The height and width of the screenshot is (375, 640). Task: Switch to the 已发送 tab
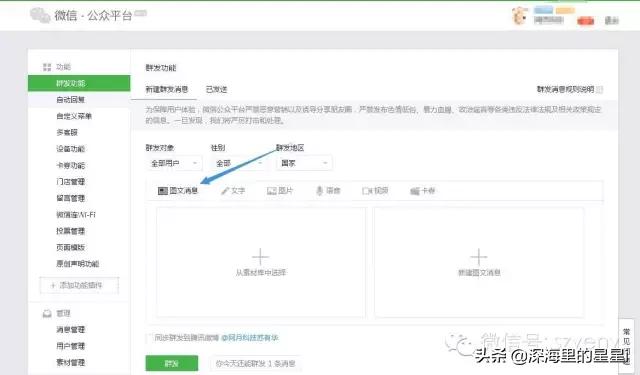(x=216, y=89)
